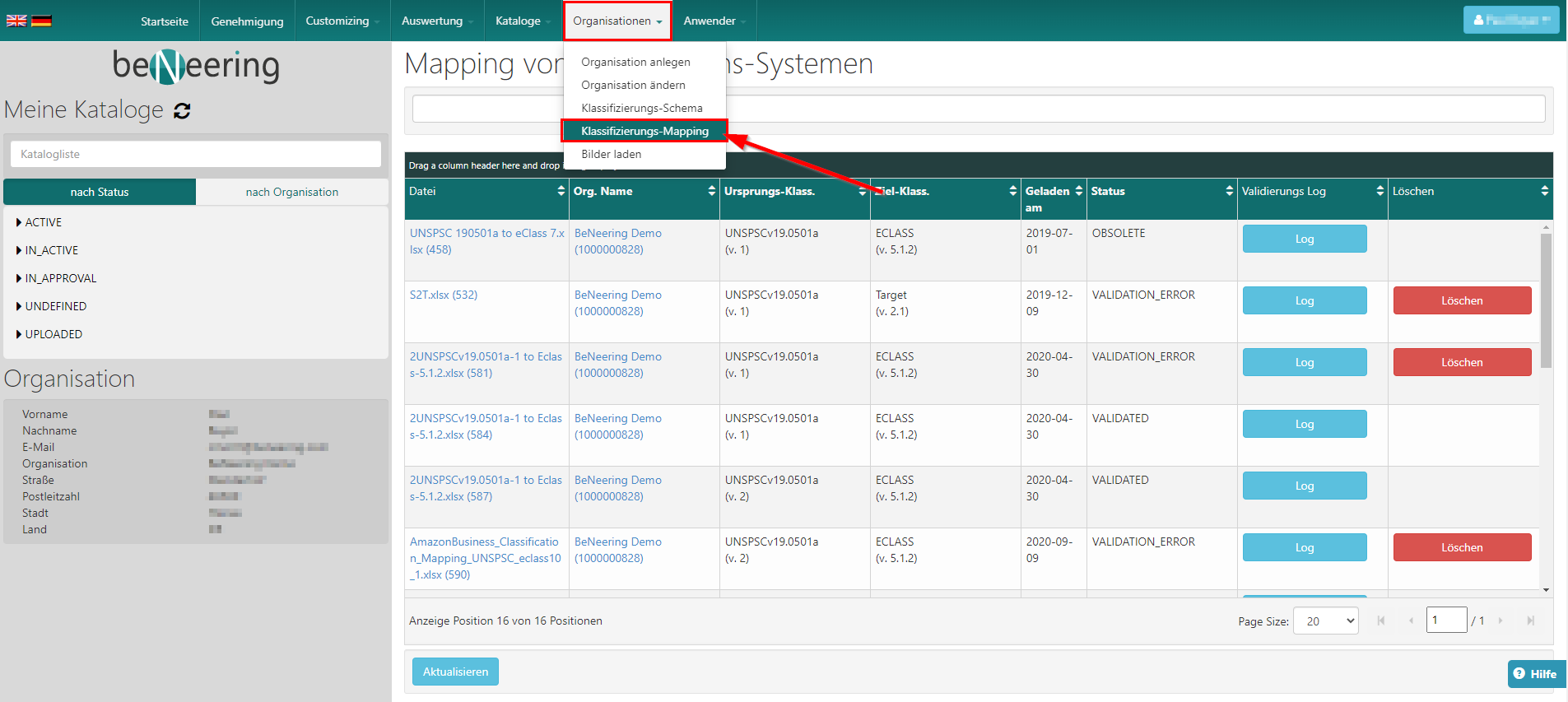
Task: Switch language to German via flag icon
Action: pos(41,21)
